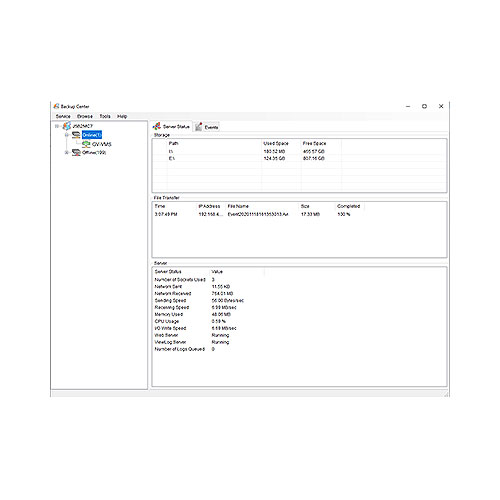Image resolution: width=500 pixels, height=500 pixels.
Task: Click the Events tab icon
Action: [199, 127]
